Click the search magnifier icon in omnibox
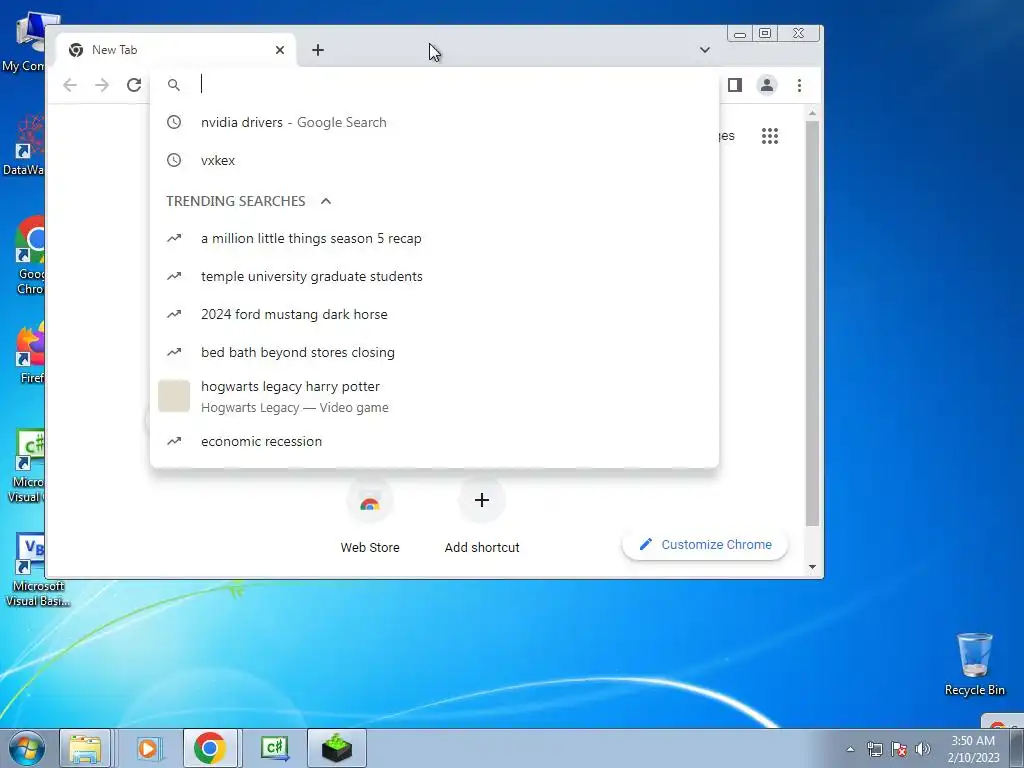1024x768 pixels. 174,85
